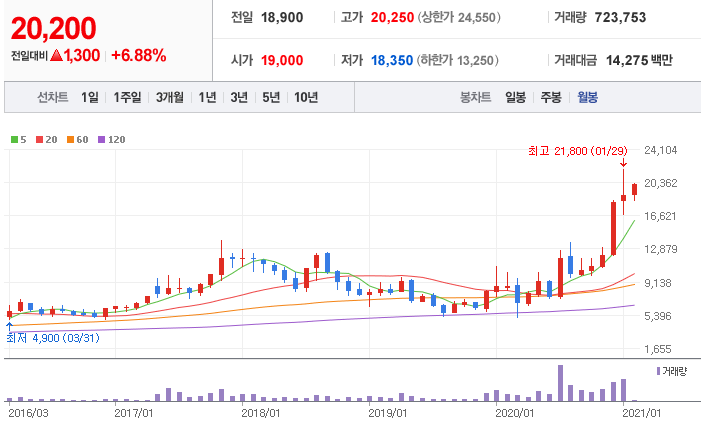The image size is (701, 435).
Task: Click the tall red candle before 2021/01
Action: pos(613,228)
